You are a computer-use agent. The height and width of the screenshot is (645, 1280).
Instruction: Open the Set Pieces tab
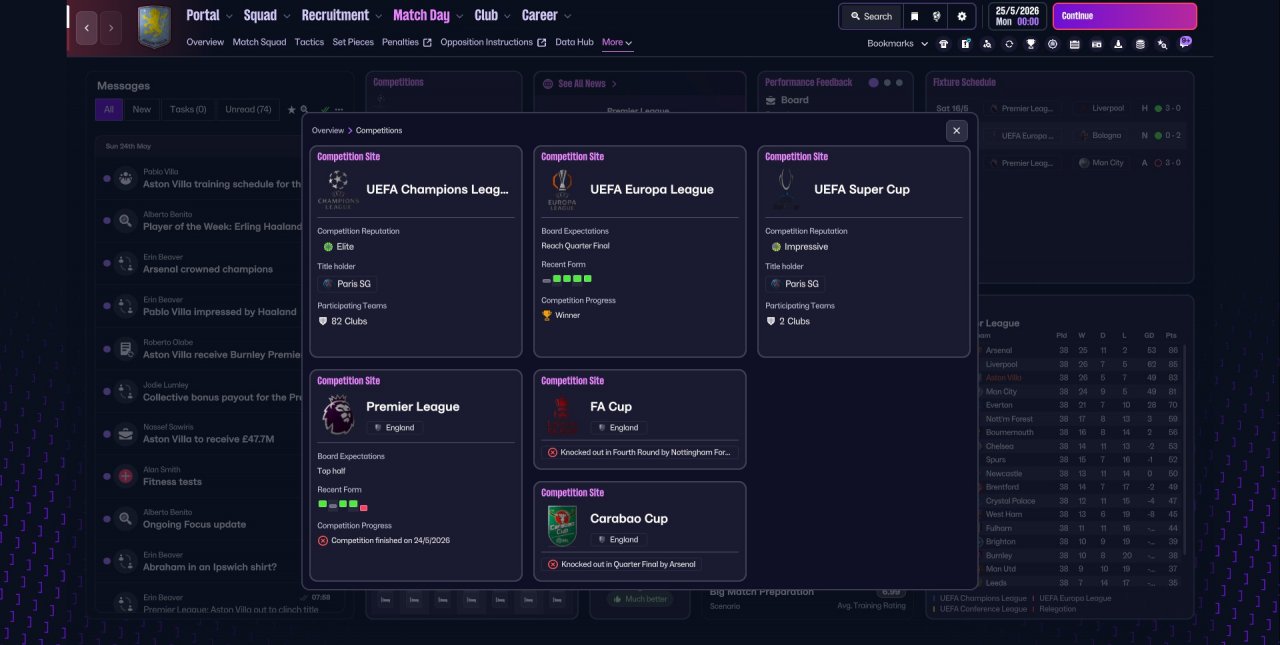point(353,42)
